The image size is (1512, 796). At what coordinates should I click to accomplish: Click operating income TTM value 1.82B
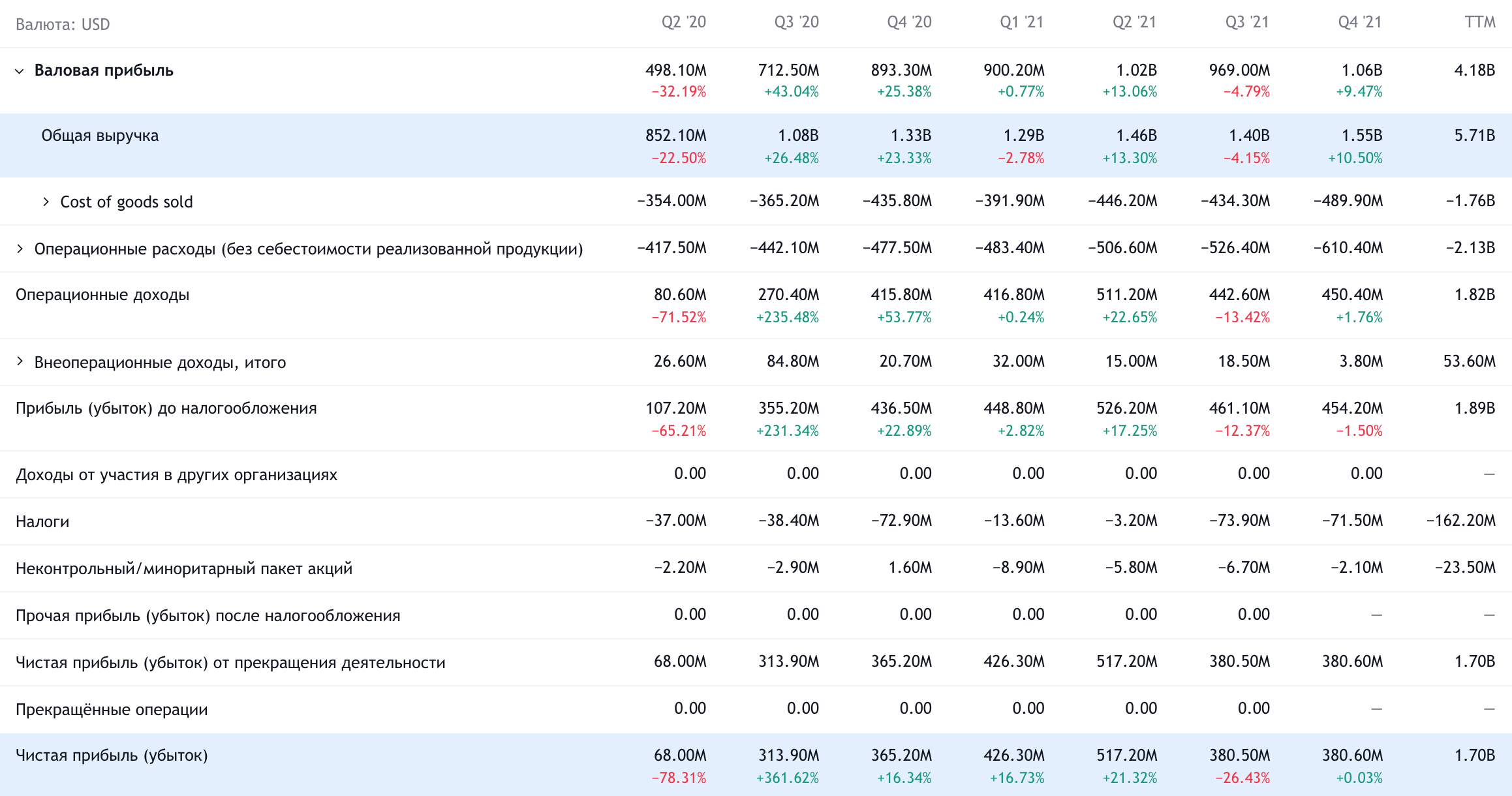pyautogui.click(x=1475, y=295)
